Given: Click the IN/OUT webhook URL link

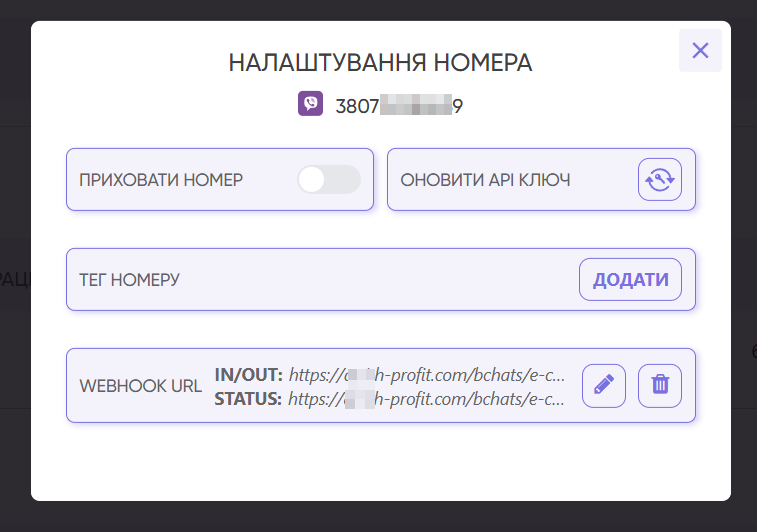Looking at the screenshot, I should [427, 375].
